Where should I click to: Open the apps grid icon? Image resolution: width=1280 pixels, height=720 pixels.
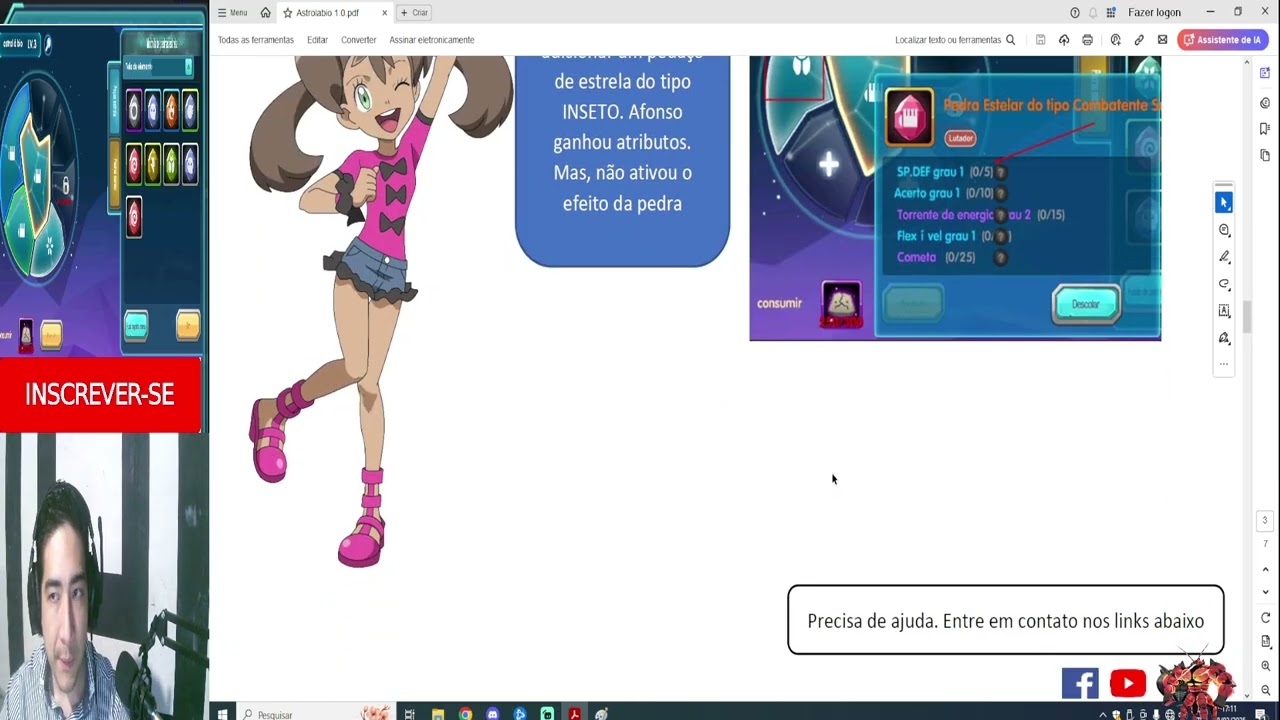[1111, 13]
